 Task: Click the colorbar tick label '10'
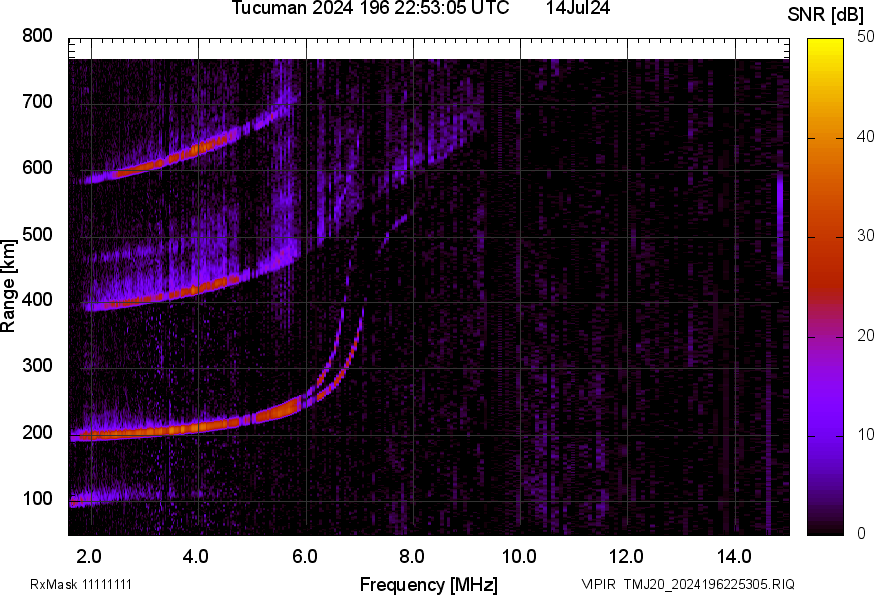click(865, 435)
